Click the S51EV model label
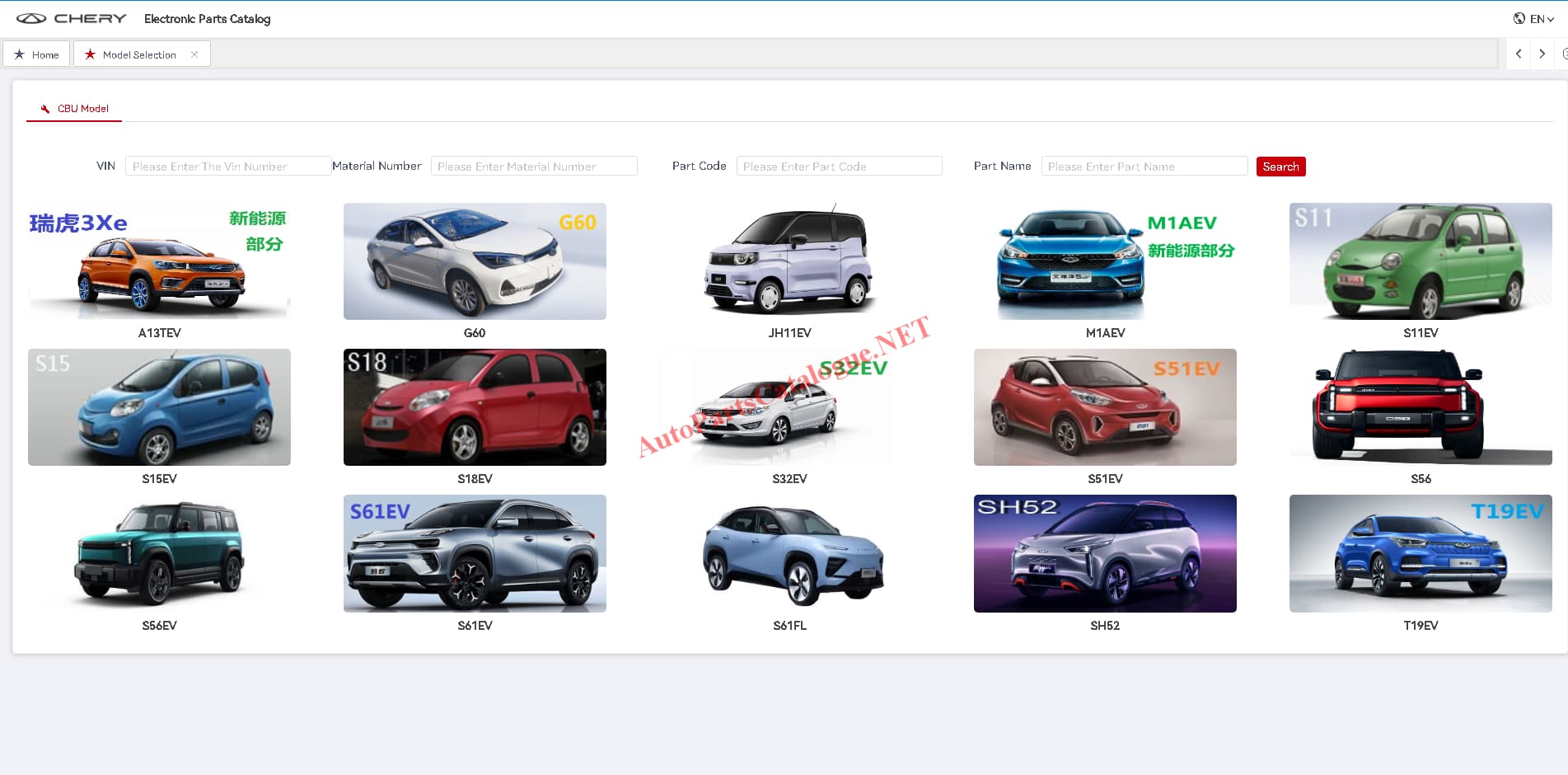Image resolution: width=1568 pixels, height=775 pixels. [1105, 479]
